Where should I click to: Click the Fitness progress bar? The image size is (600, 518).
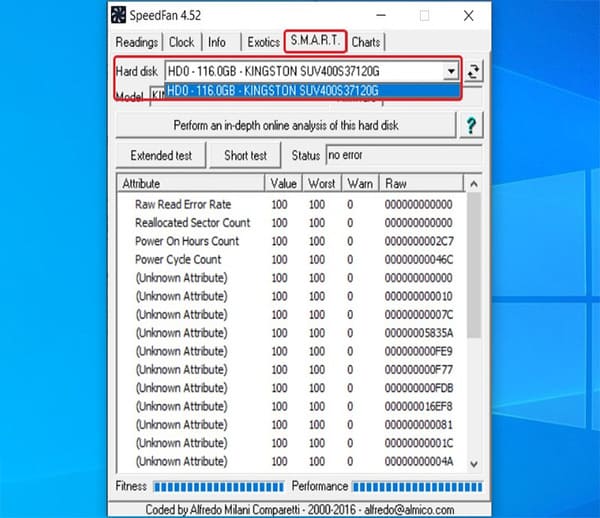click(219, 487)
